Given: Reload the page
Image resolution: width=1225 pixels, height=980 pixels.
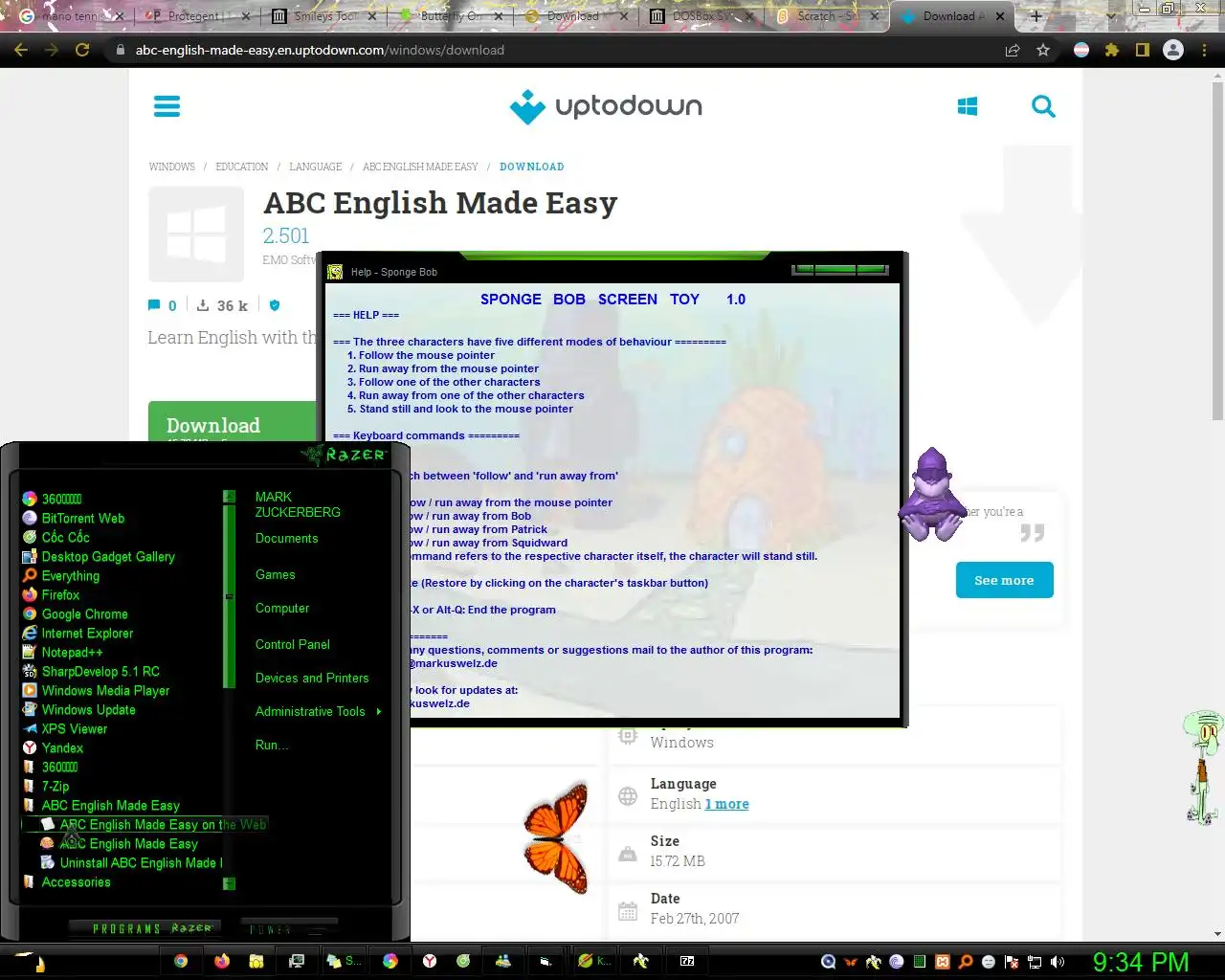Looking at the screenshot, I should point(82,50).
